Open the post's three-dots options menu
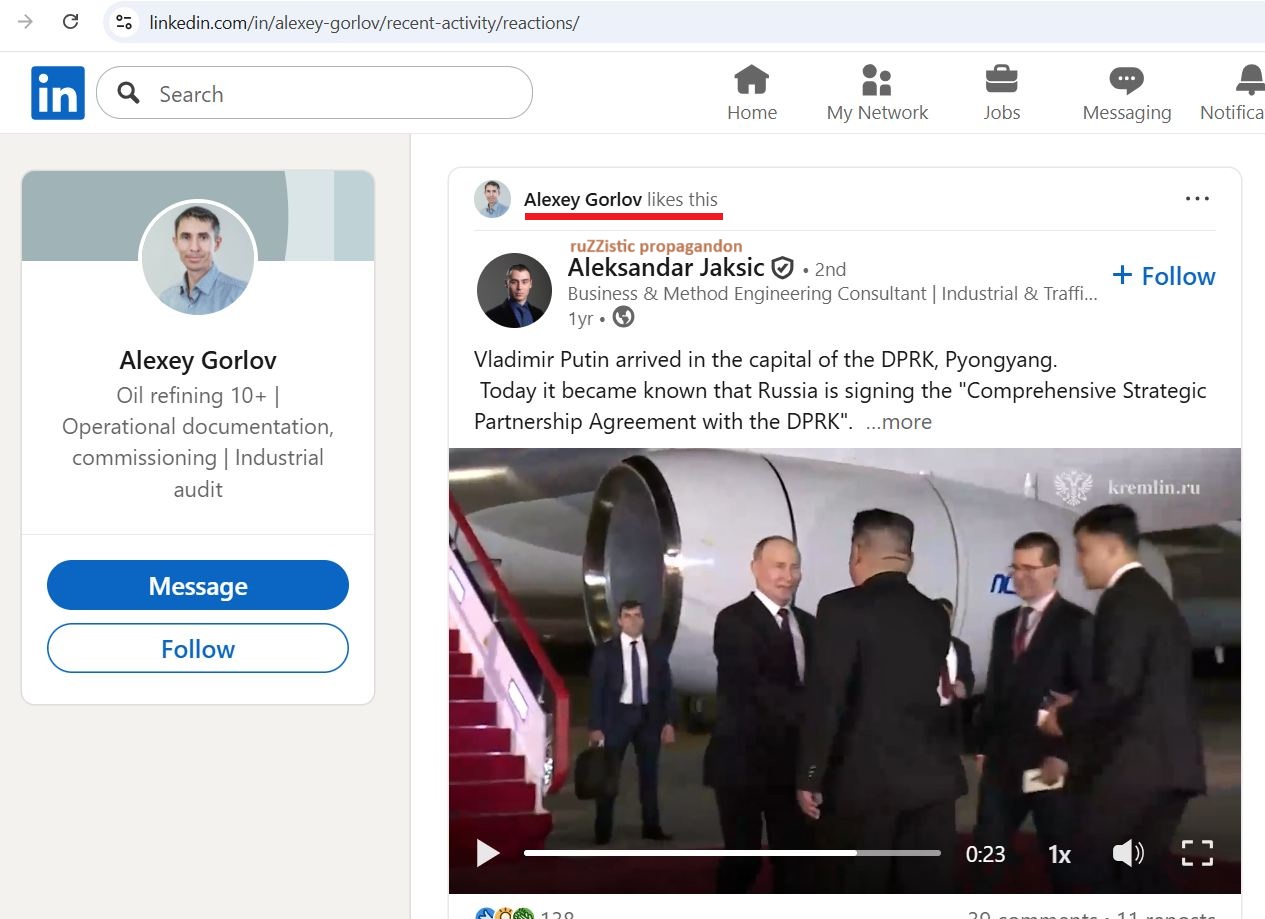Screen dimensions: 1265x919 pos(1197,199)
